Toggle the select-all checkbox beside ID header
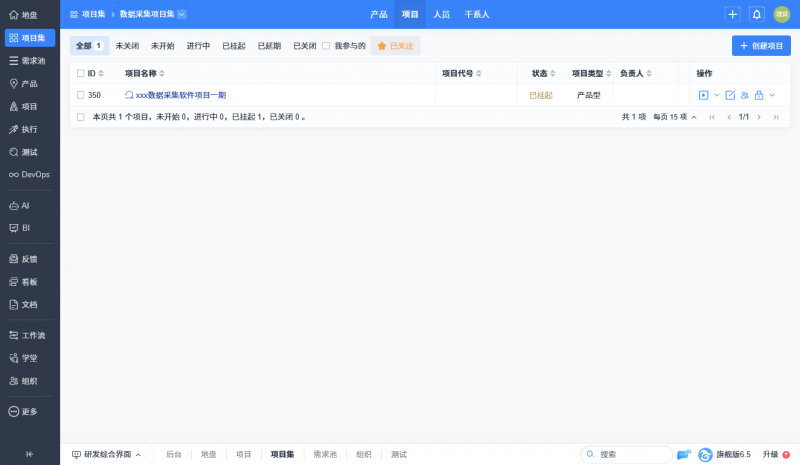800x465 pixels. pos(81,74)
